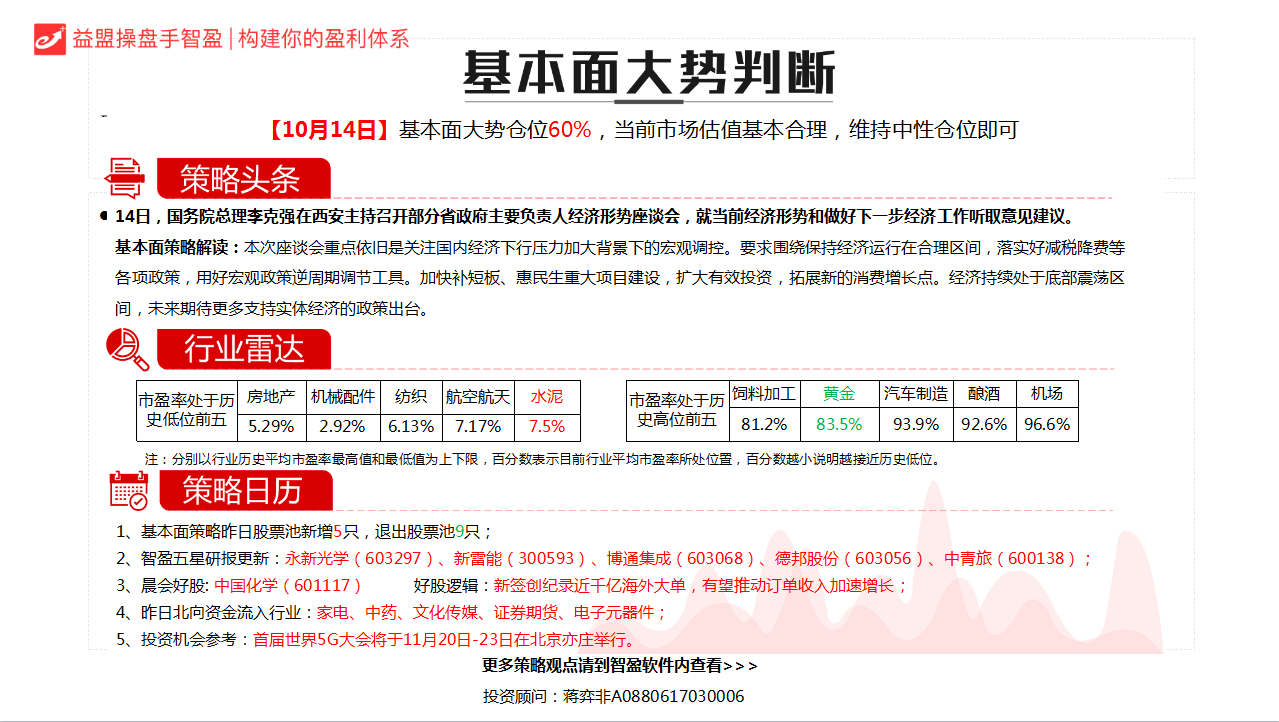The width and height of the screenshot is (1279, 722).
Task: Click the 投资顾问 蒋弈非 advisor line
Action: (613, 696)
